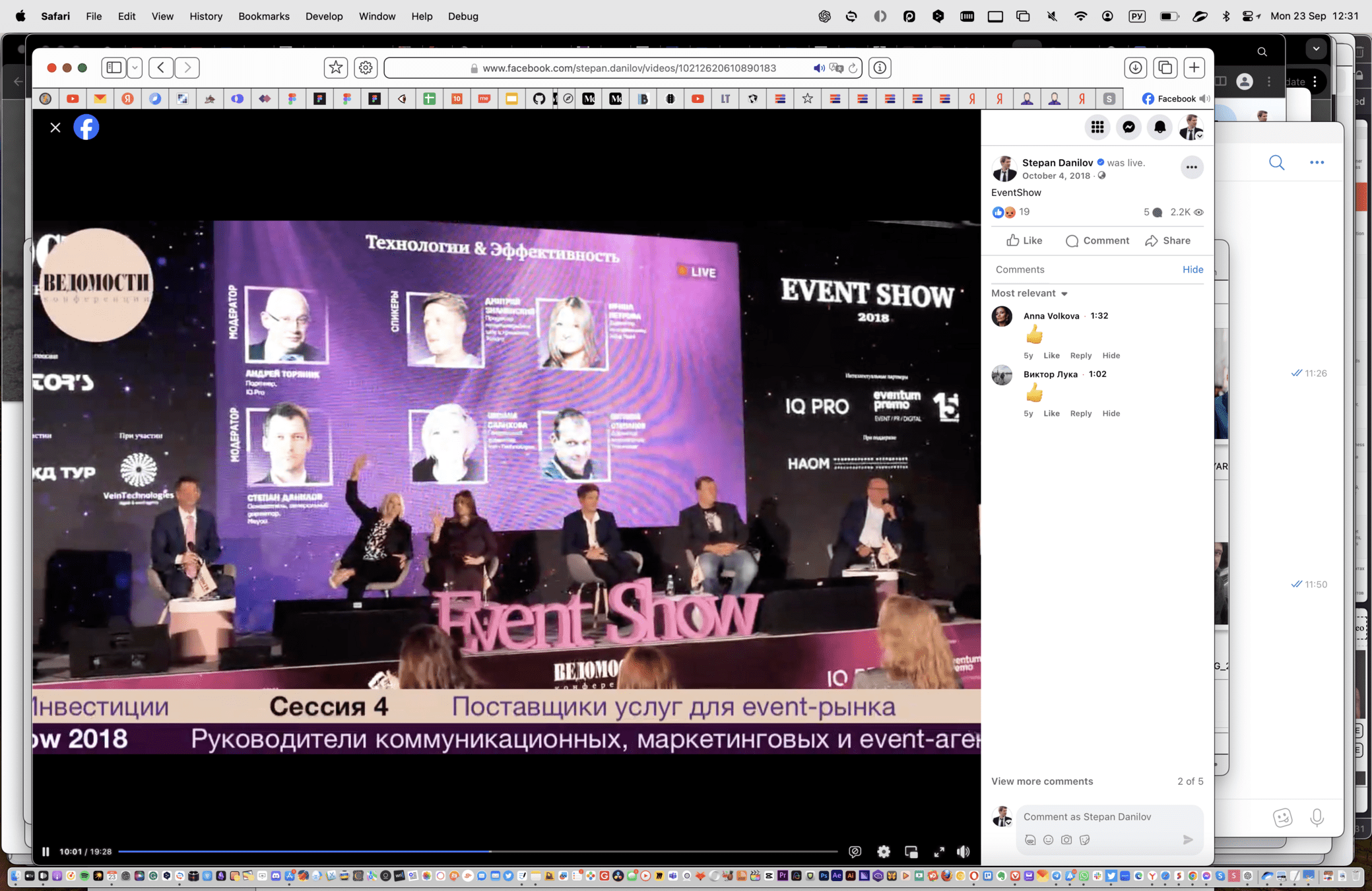Open video settings gear in player
Screen dimensions: 1372x891
point(884,852)
